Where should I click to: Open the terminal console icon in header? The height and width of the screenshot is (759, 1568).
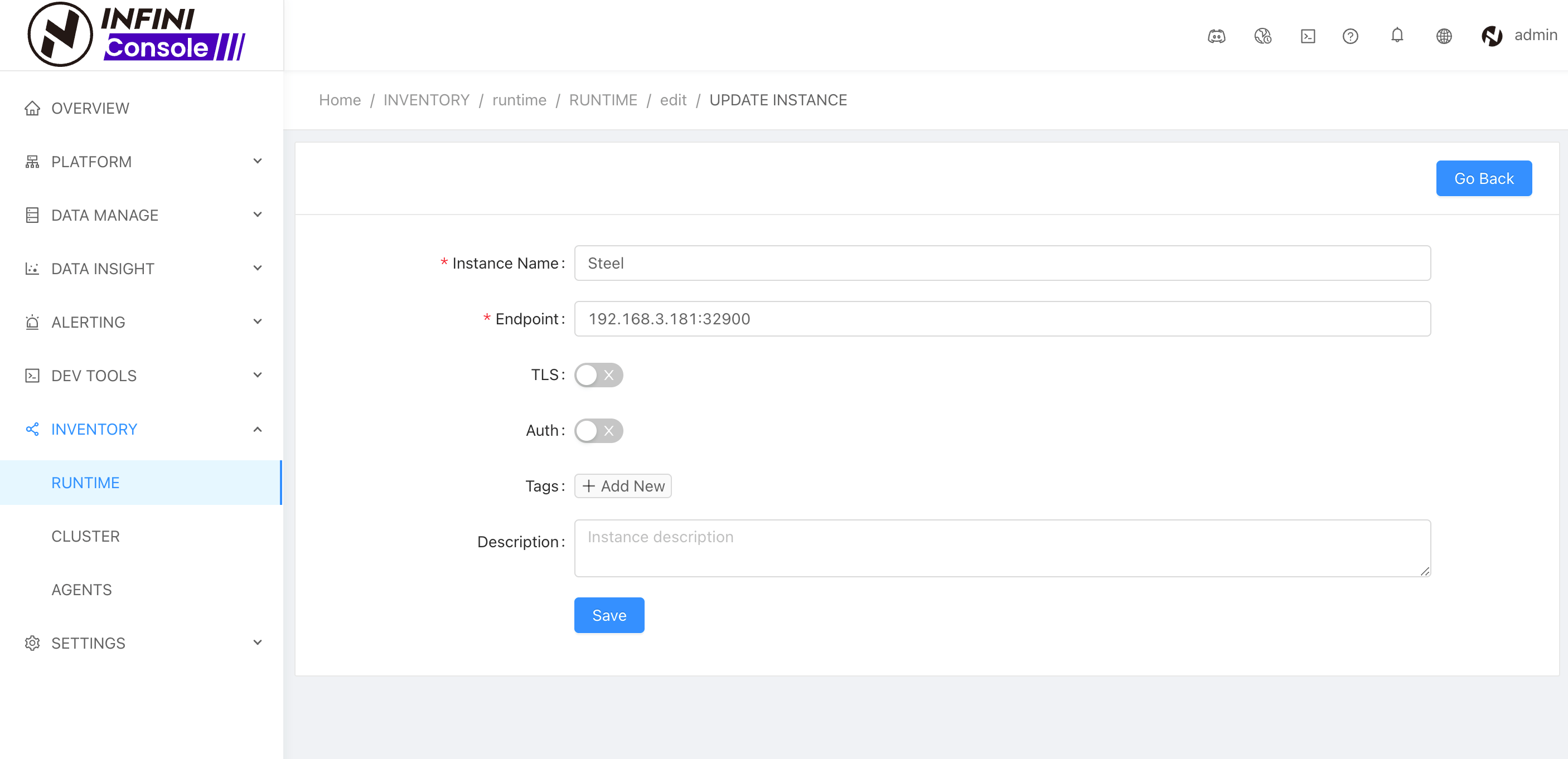(x=1308, y=36)
